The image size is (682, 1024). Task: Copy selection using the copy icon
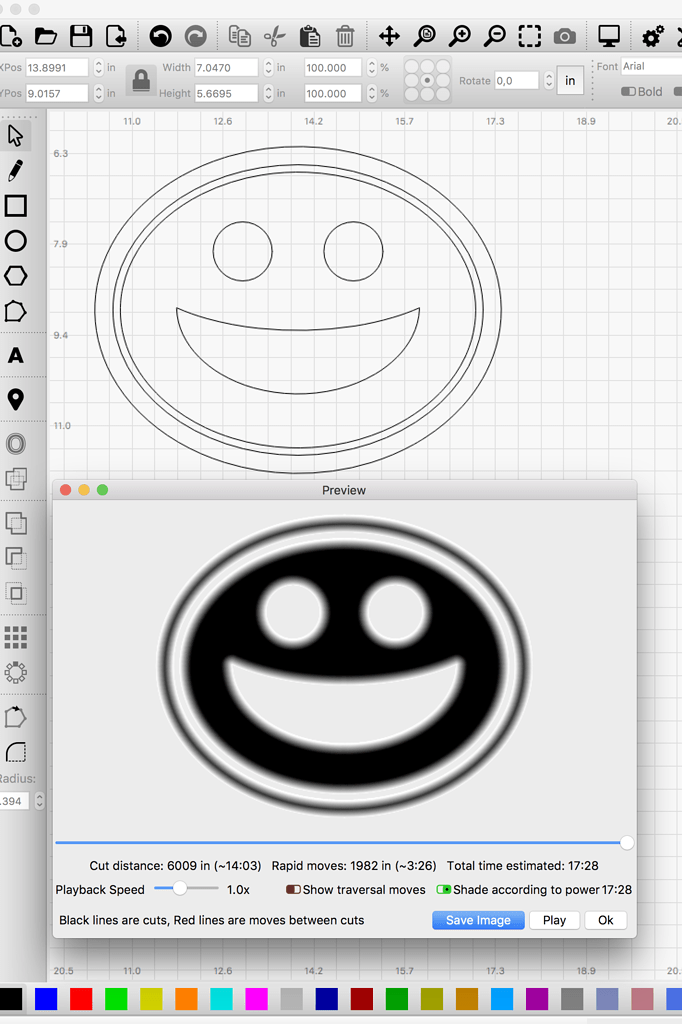[x=240, y=36]
